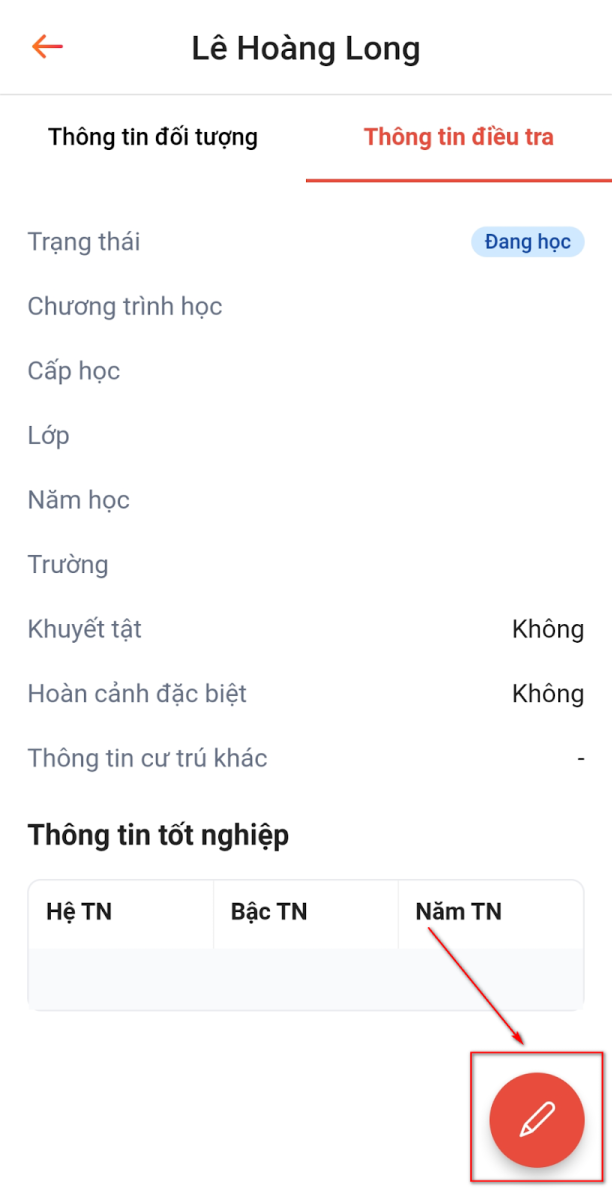Tap the Năm học row
This screenshot has height=1200, width=612.
click(79, 500)
